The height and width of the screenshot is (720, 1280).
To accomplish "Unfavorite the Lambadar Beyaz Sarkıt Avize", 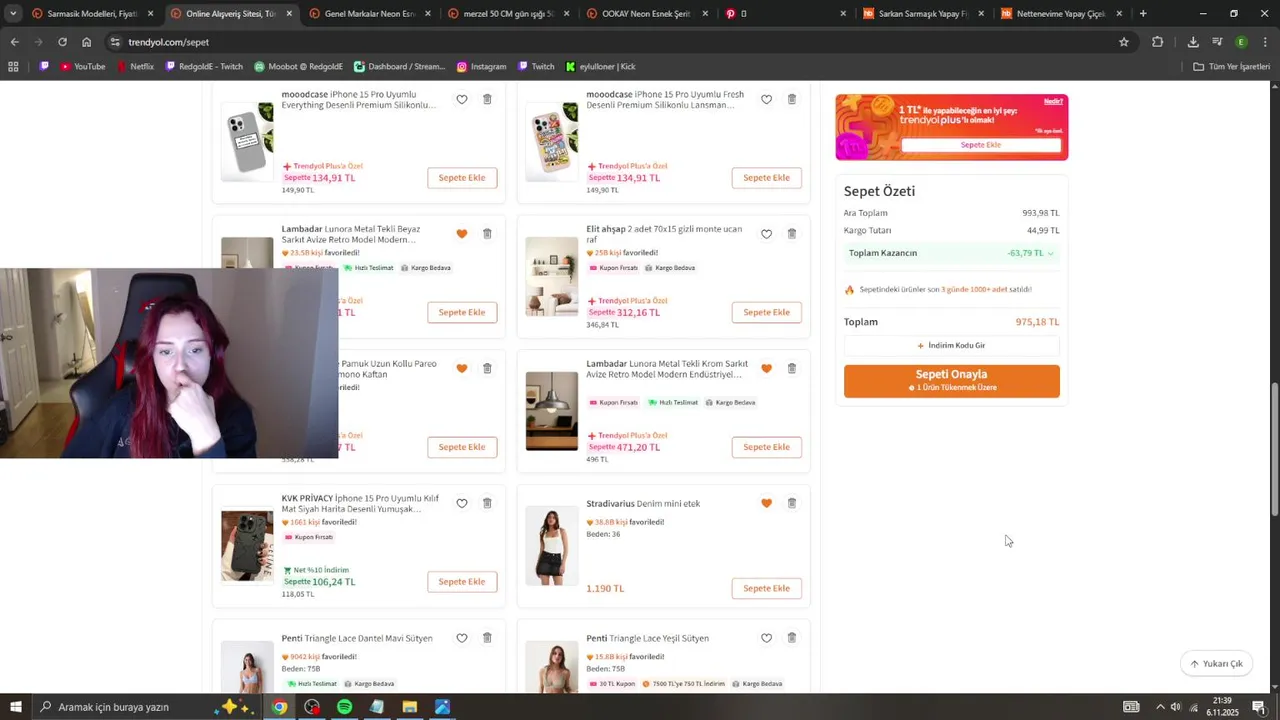I will click(462, 234).
